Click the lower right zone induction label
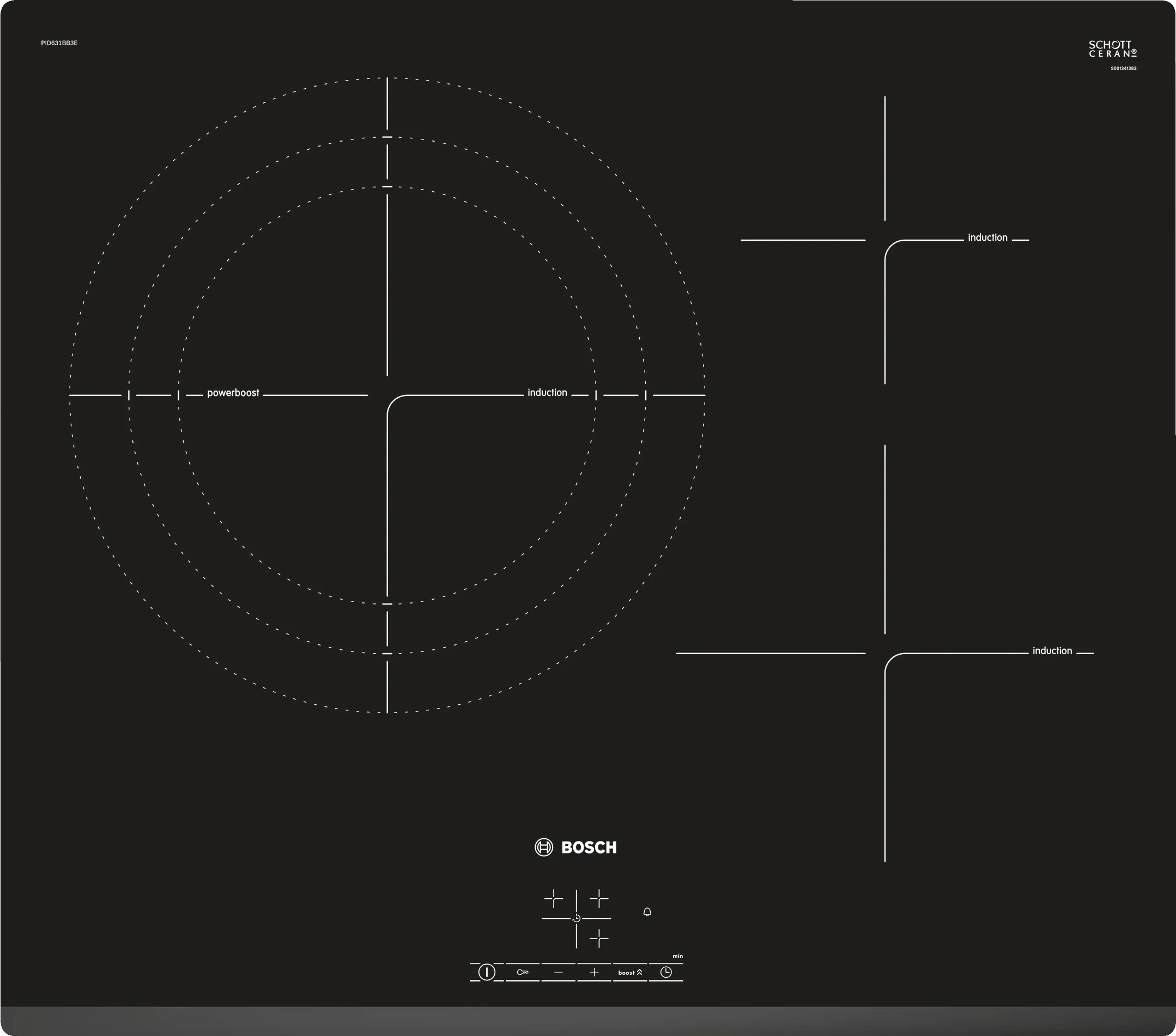The image size is (1176, 1036). [x=1052, y=651]
